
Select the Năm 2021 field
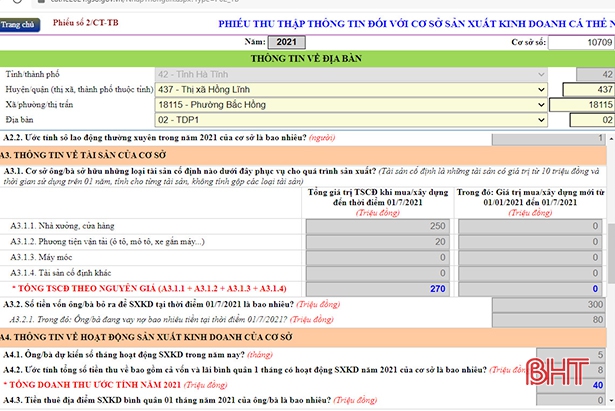tap(286, 42)
